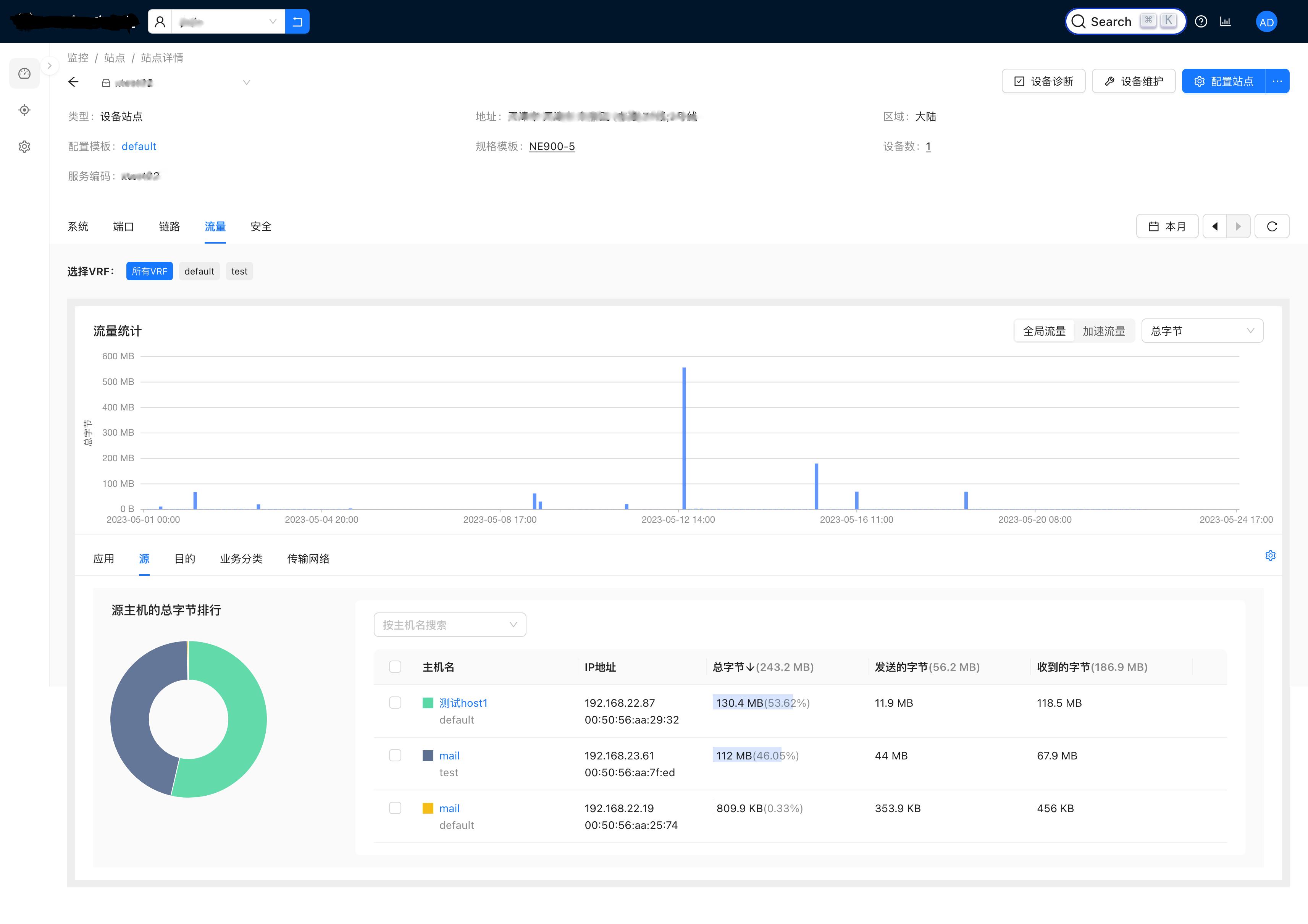Switch to the 应用 sub-tab
The image size is (1308, 924).
(103, 559)
